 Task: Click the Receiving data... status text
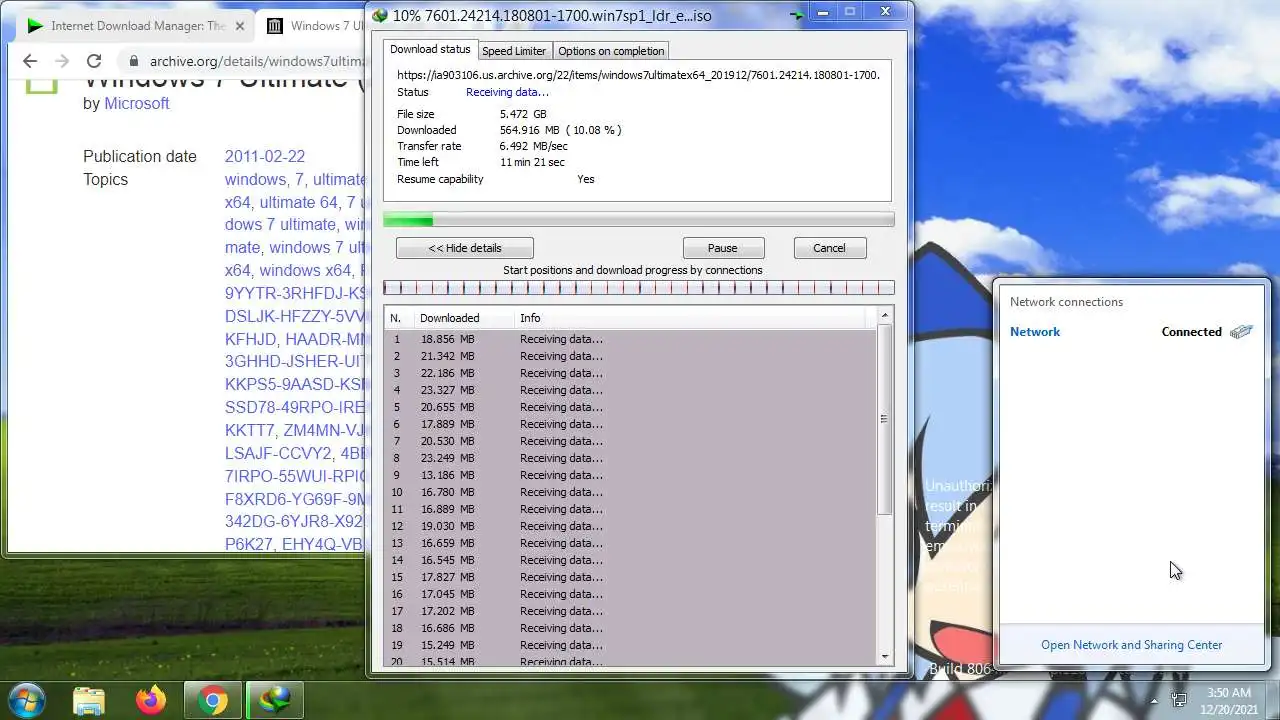(x=507, y=92)
